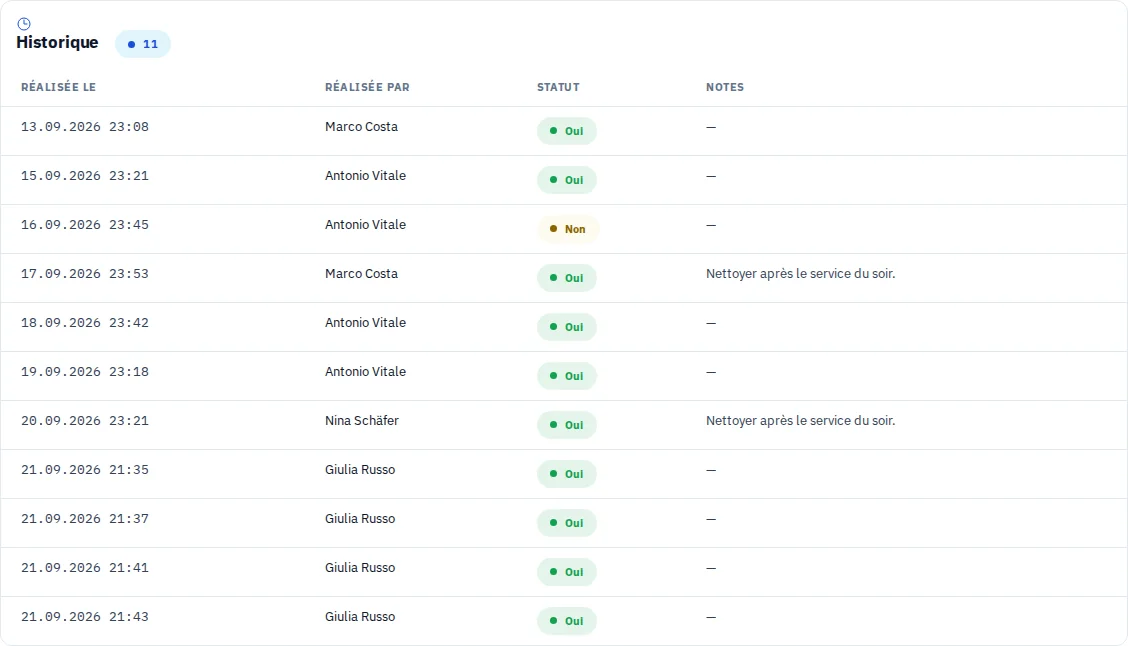
Task: Click the note text in the 20.09.2026 row
Action: coord(801,420)
